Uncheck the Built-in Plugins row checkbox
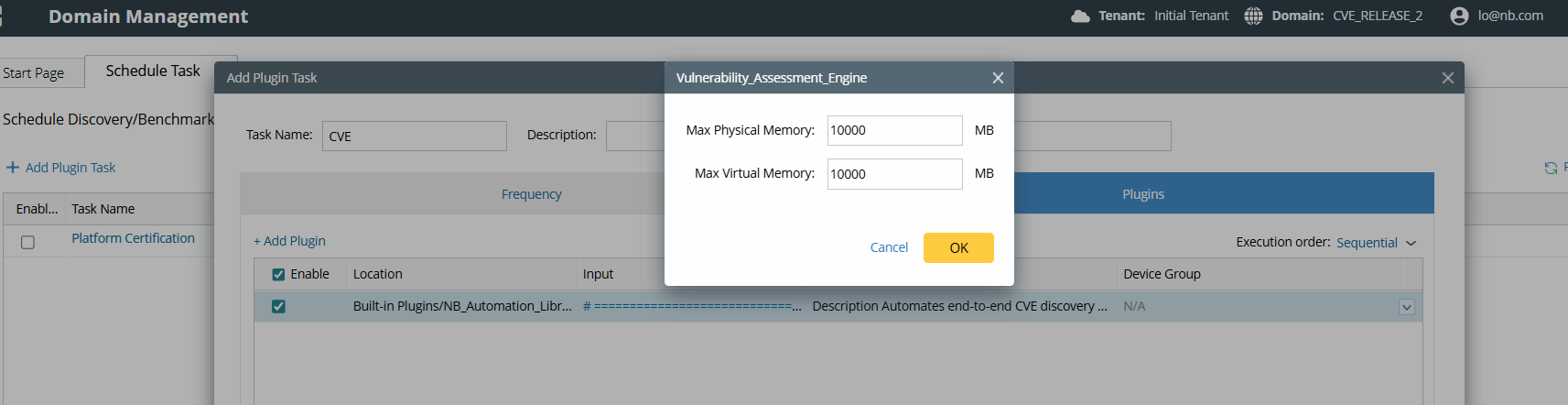The height and width of the screenshot is (405, 1568). pyautogui.click(x=278, y=306)
